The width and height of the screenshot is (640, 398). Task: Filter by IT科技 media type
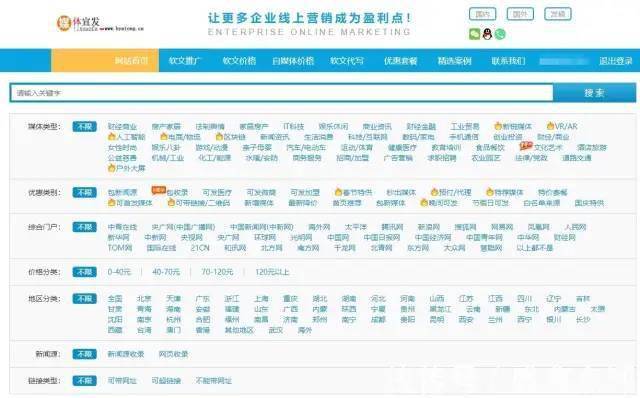coord(294,126)
